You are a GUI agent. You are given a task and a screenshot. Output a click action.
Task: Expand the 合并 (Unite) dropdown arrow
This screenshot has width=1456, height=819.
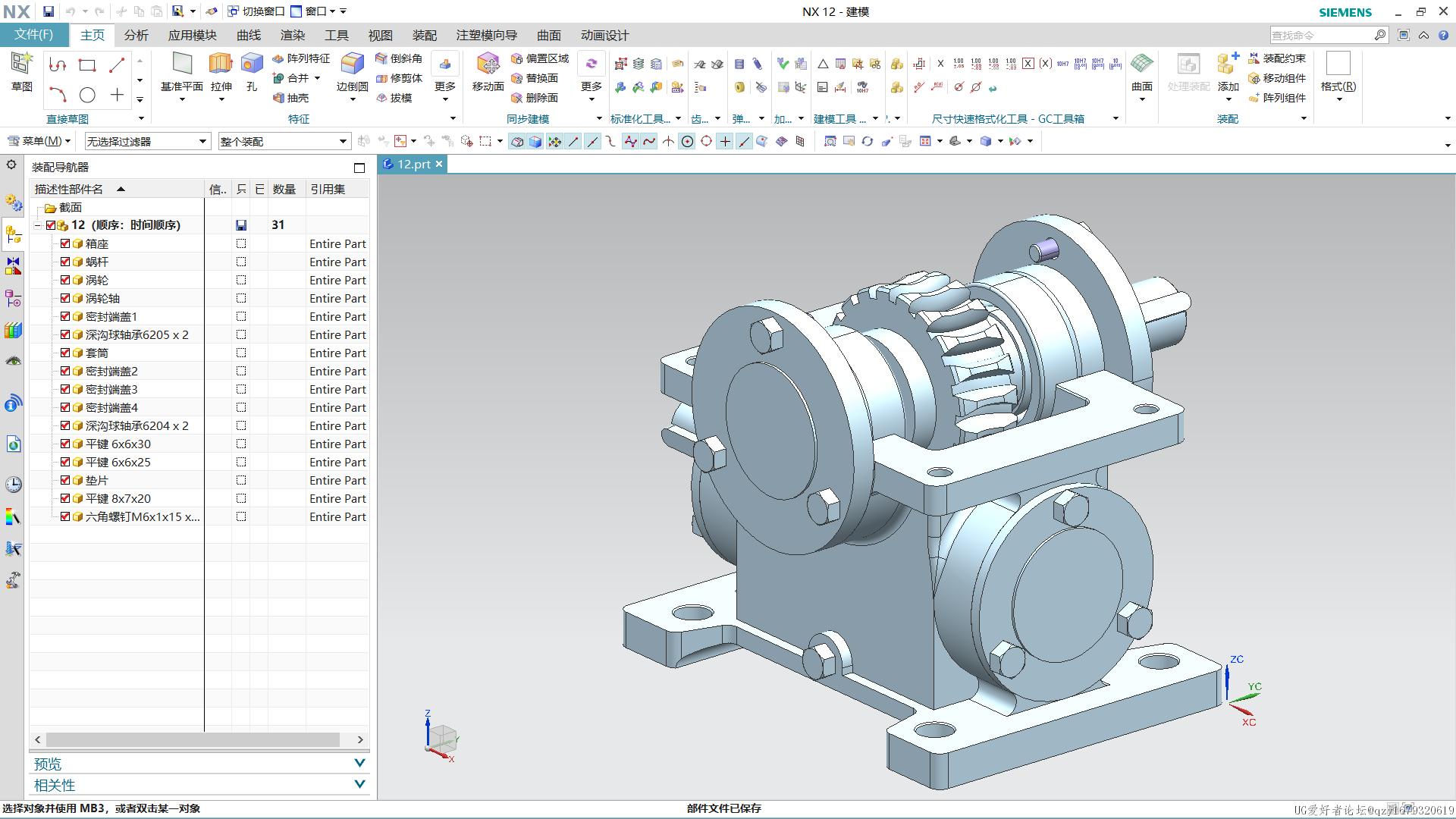[317, 78]
